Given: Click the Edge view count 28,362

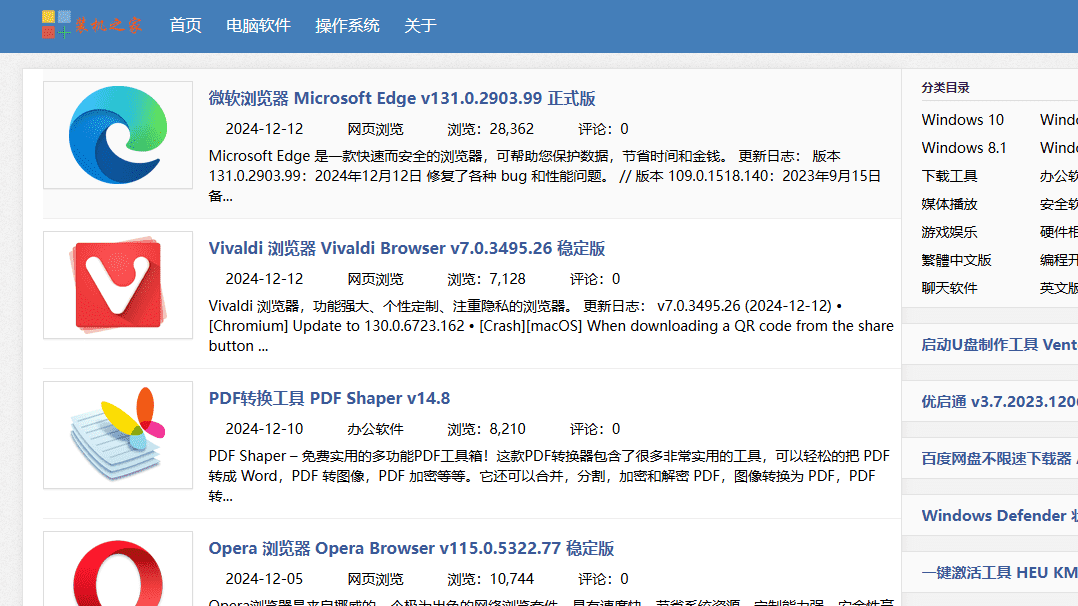Looking at the screenshot, I should click(x=490, y=129).
